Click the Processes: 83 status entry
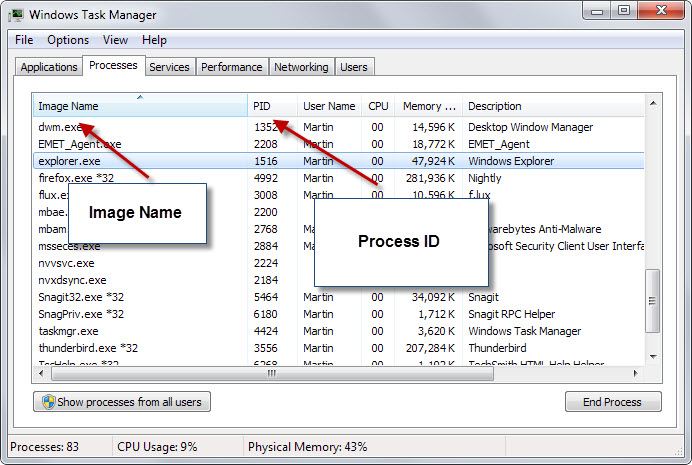 tap(45, 447)
